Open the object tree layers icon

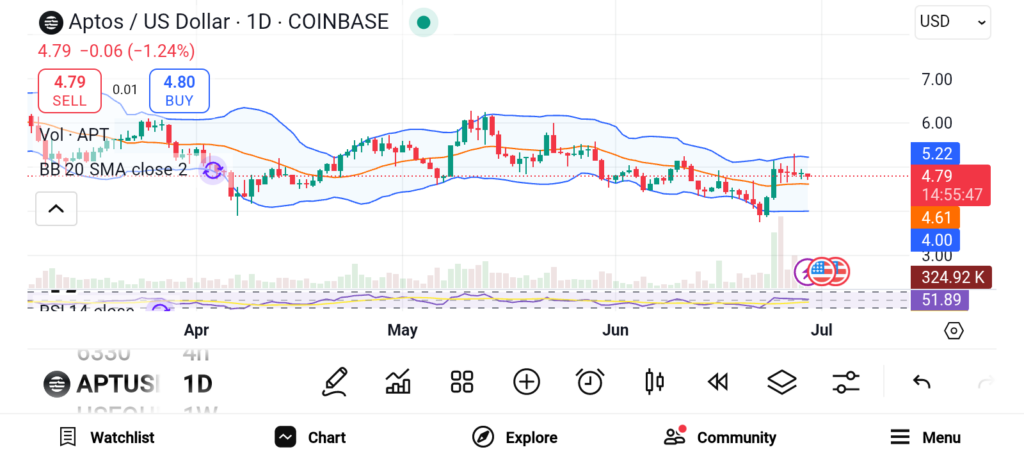(x=781, y=381)
